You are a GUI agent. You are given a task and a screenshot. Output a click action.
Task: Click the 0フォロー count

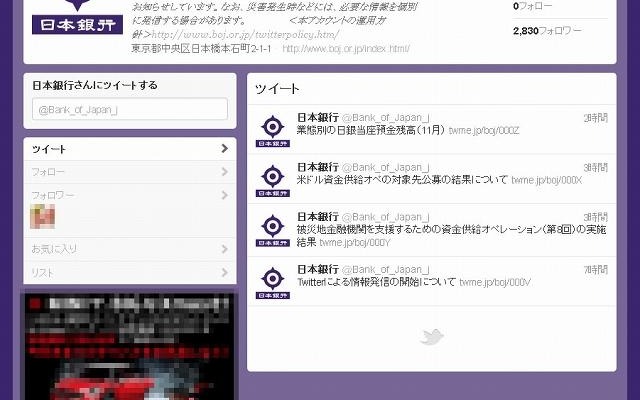(x=533, y=6)
